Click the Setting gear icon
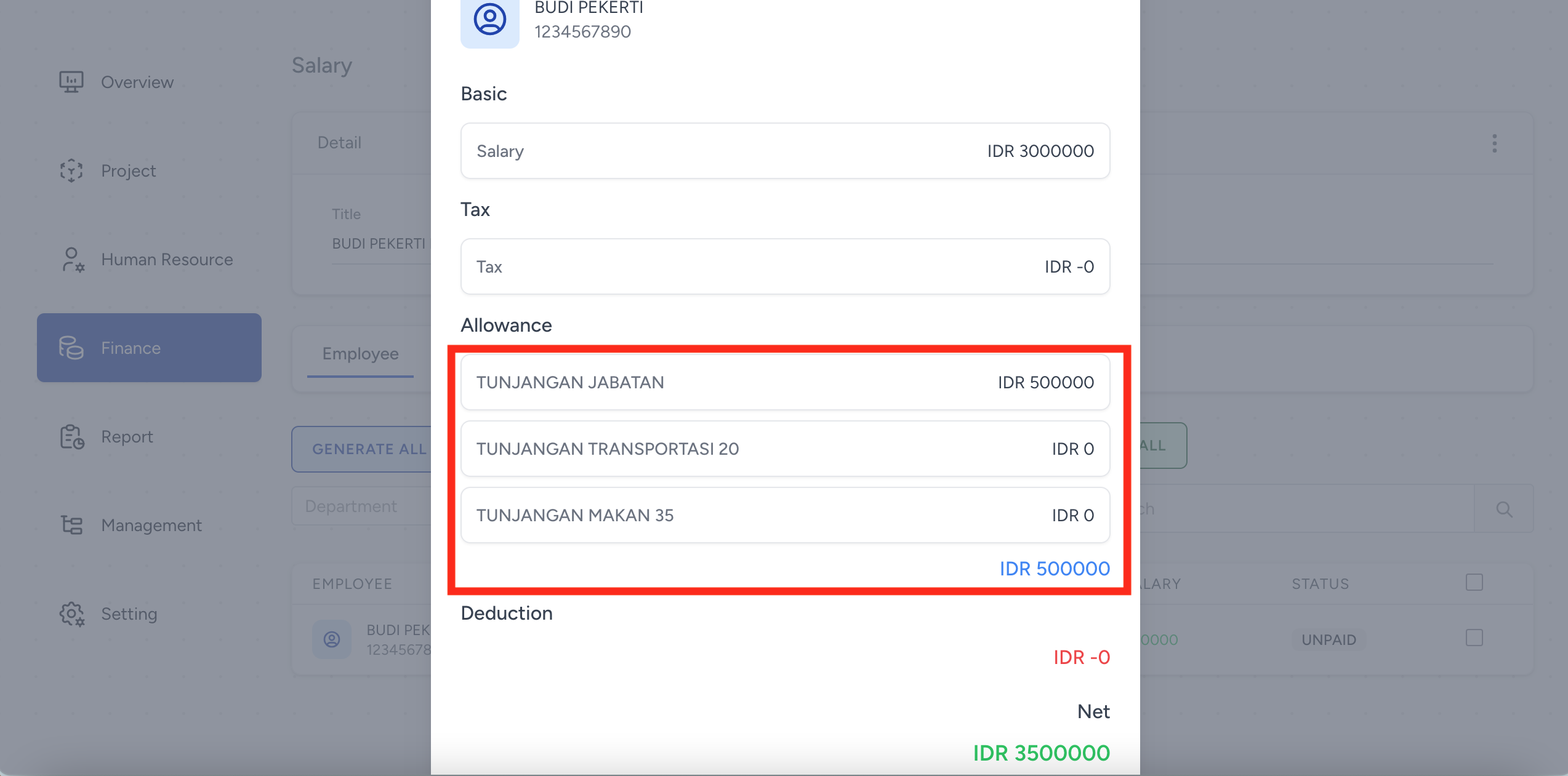This screenshot has height=776, width=1568. pos(72,614)
